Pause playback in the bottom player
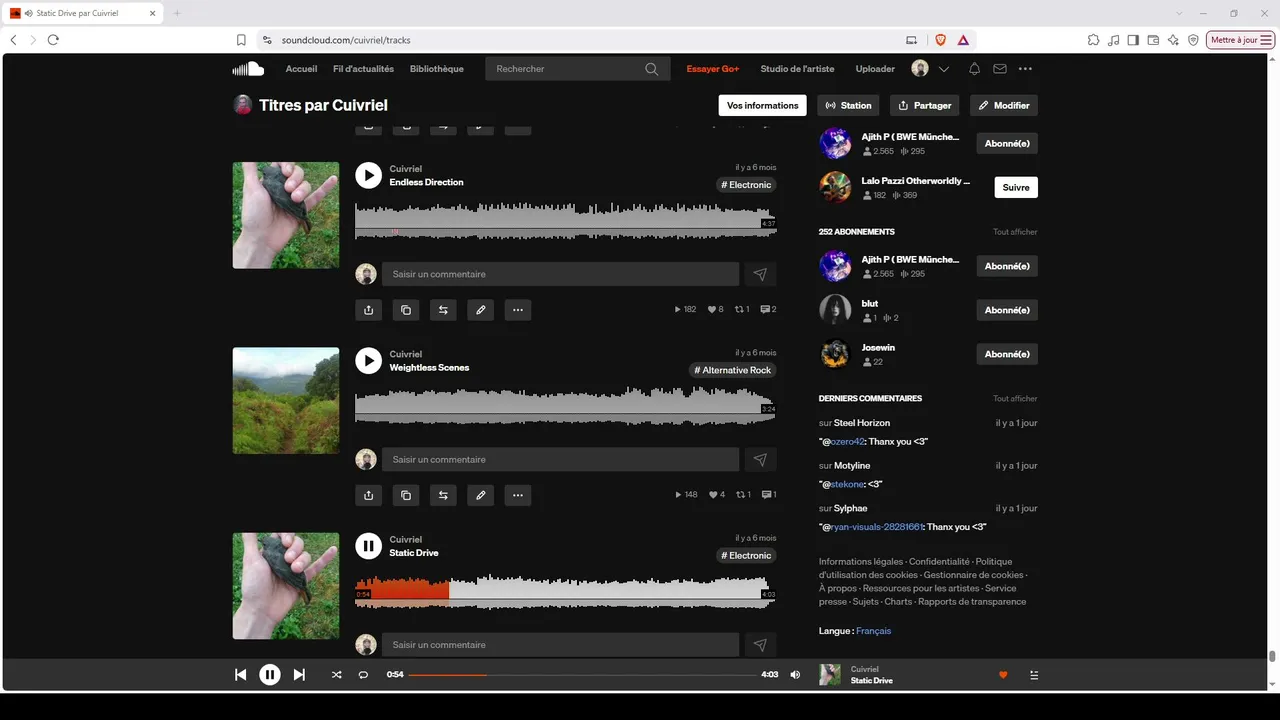 (x=270, y=675)
